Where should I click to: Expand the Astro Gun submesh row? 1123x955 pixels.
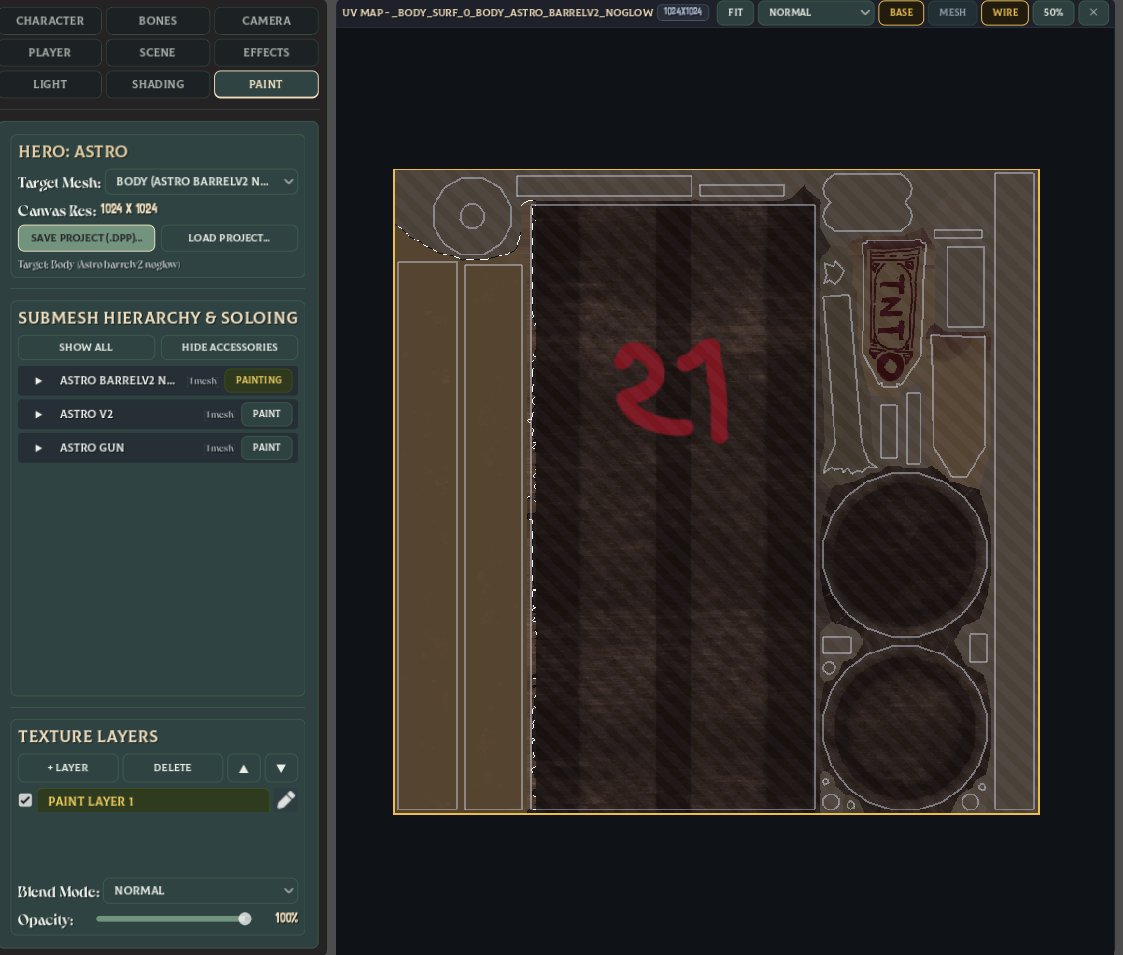39,448
